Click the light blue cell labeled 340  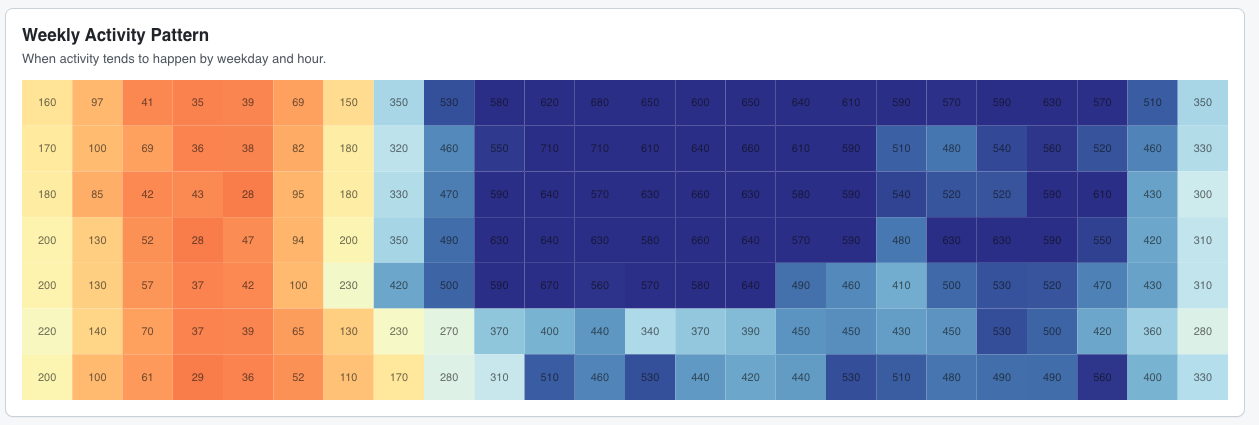(x=650, y=332)
